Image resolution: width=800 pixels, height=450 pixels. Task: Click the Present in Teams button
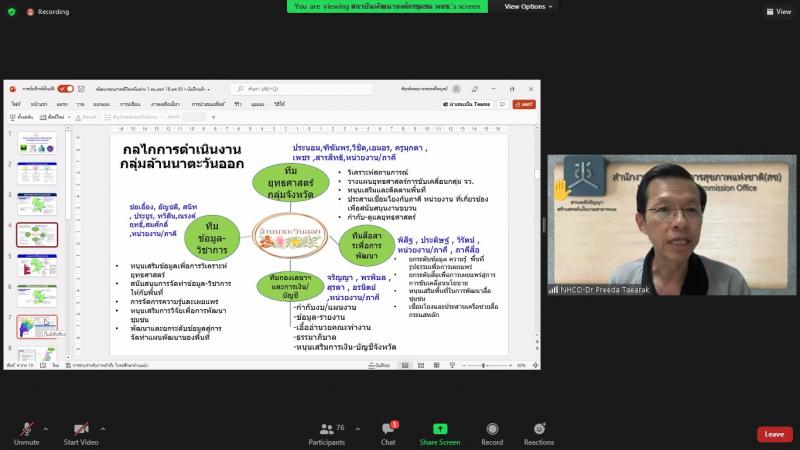tap(466, 104)
